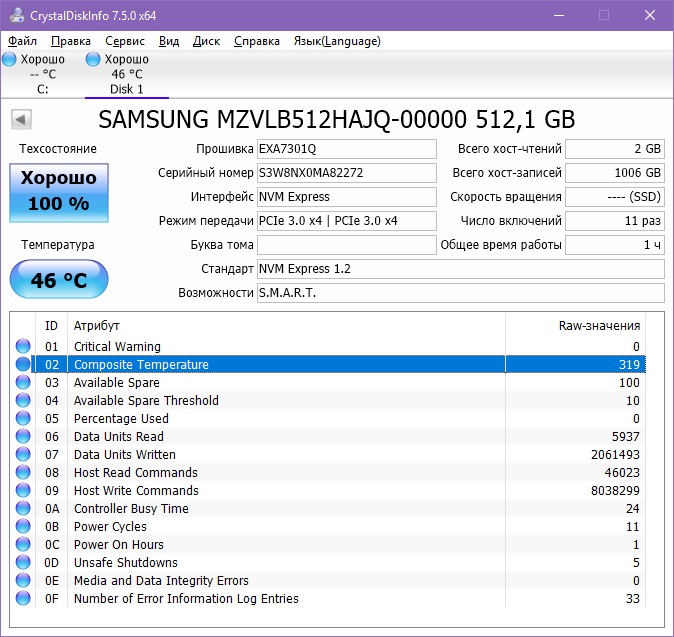Click the Интерфейс field NVM Express
The image size is (674, 637).
click(347, 197)
